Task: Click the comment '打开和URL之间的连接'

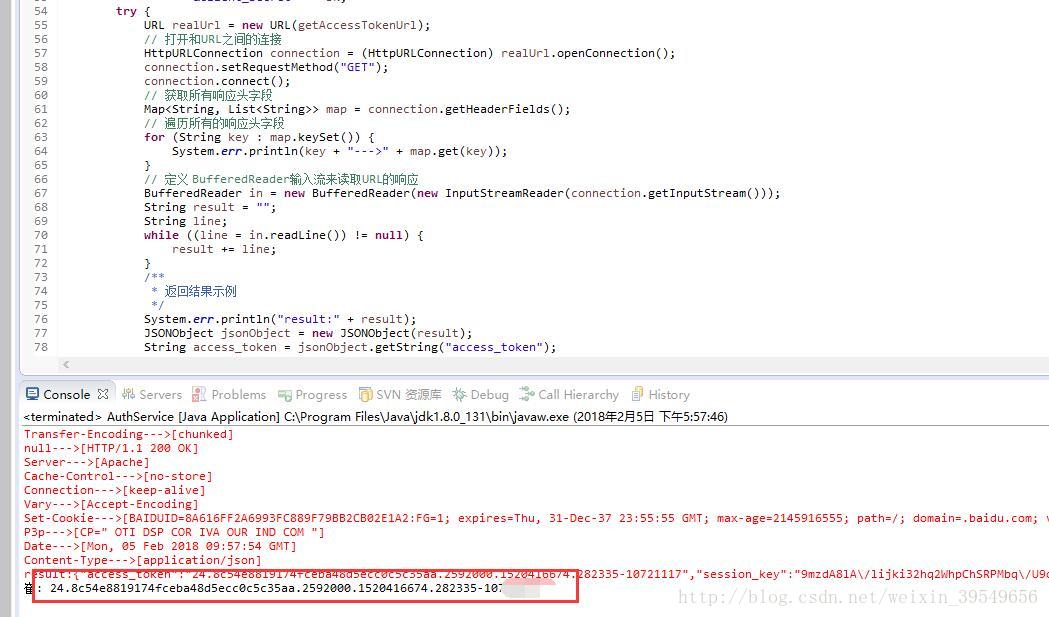Action: coord(223,39)
